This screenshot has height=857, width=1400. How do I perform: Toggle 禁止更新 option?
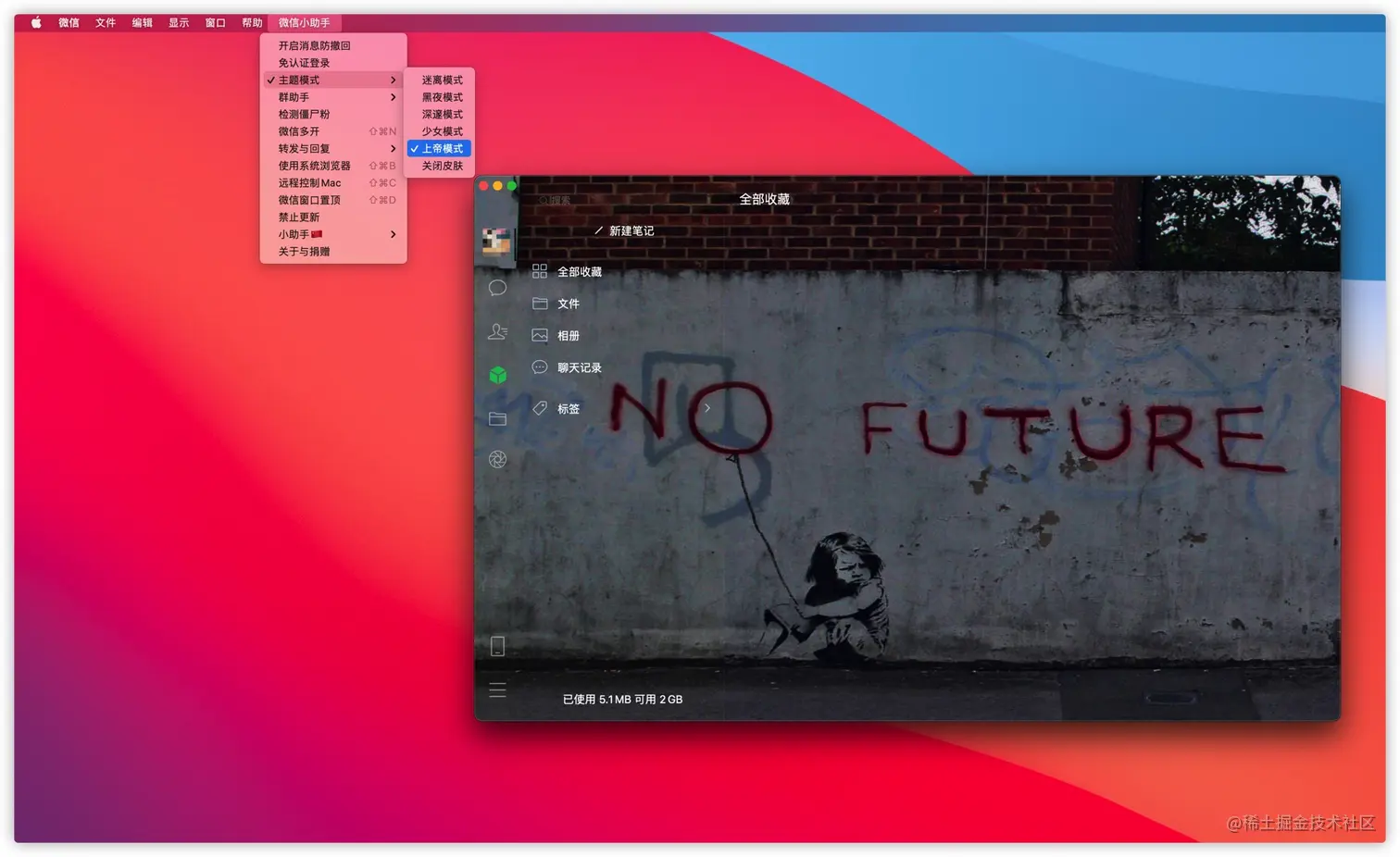pyautogui.click(x=333, y=217)
